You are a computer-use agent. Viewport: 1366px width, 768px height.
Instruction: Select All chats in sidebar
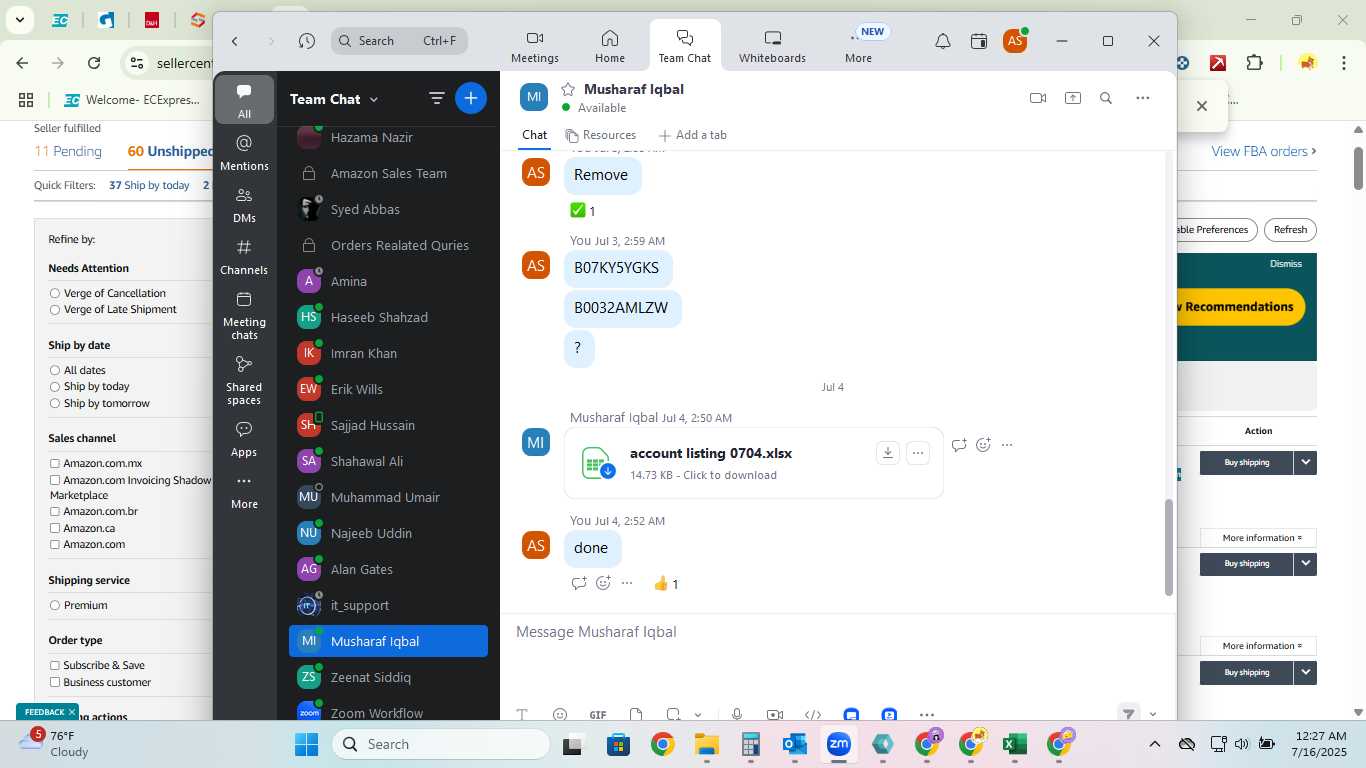click(x=244, y=100)
